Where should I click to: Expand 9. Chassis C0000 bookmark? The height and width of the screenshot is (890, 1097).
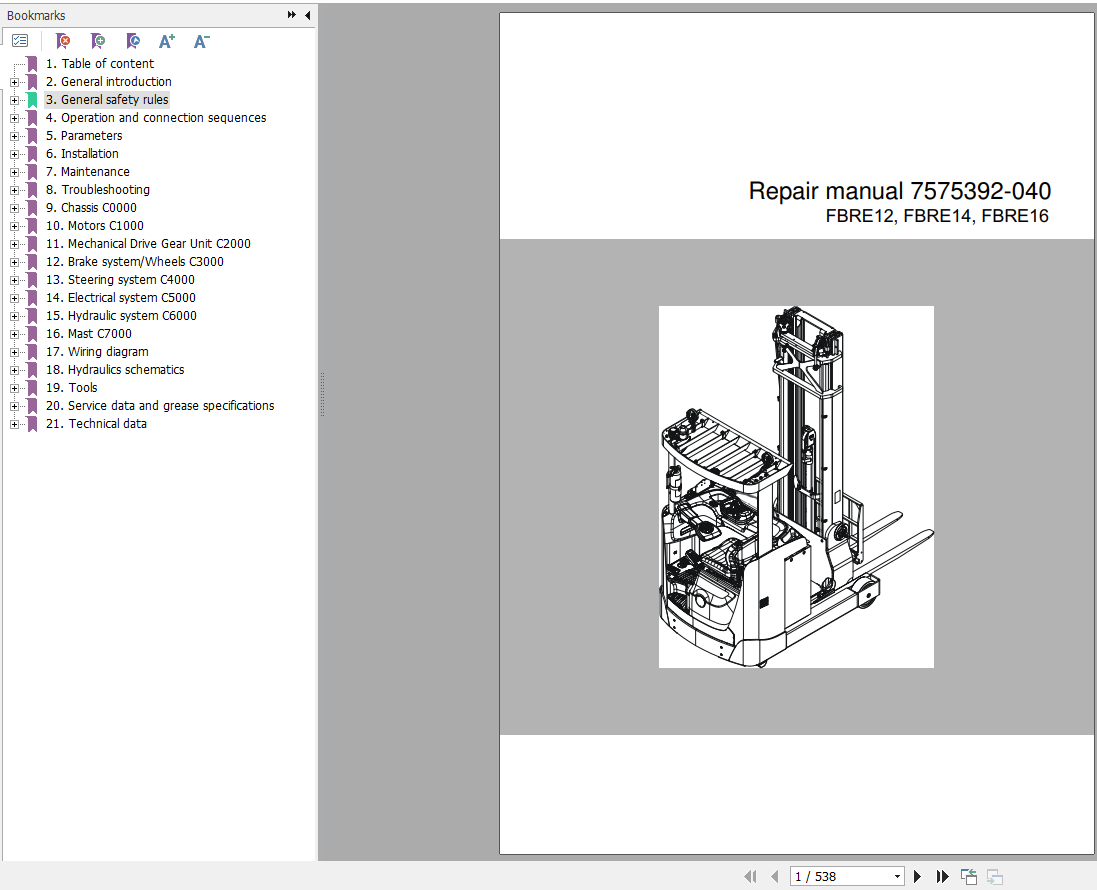[14, 209]
